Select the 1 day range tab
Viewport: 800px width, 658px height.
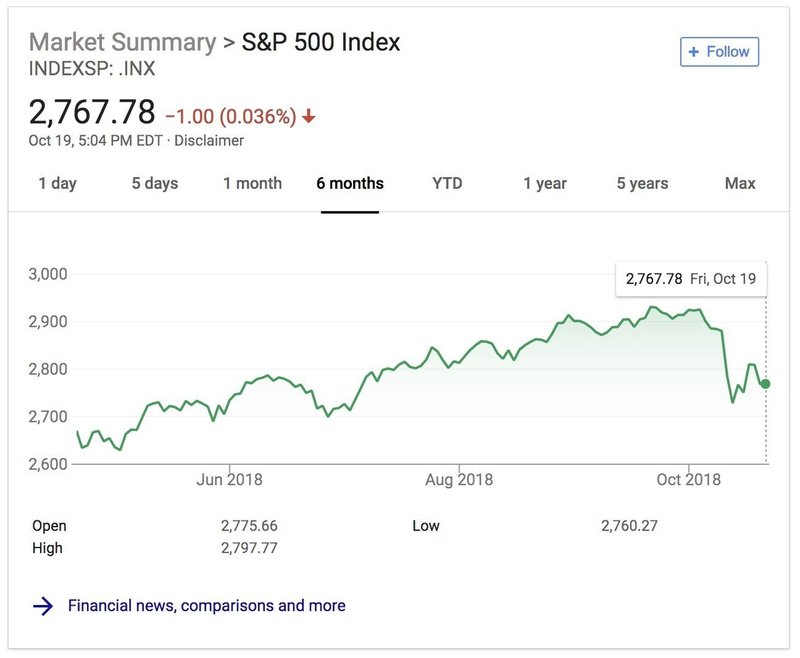click(58, 183)
